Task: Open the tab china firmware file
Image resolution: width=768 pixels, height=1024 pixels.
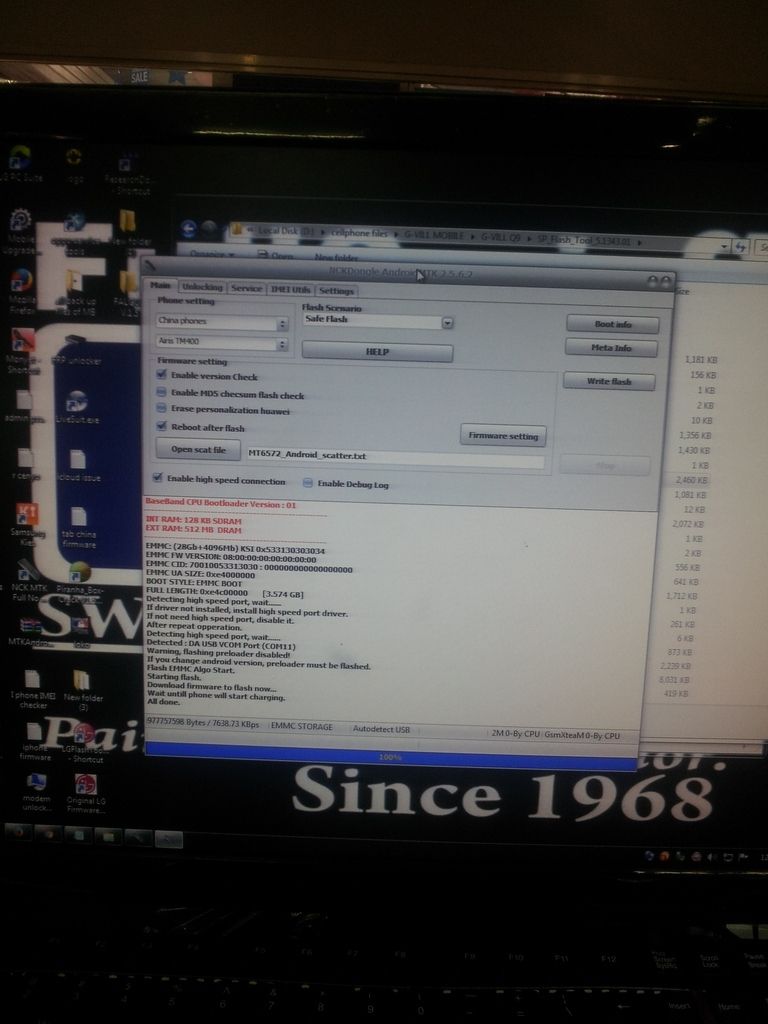Action: tap(78, 518)
